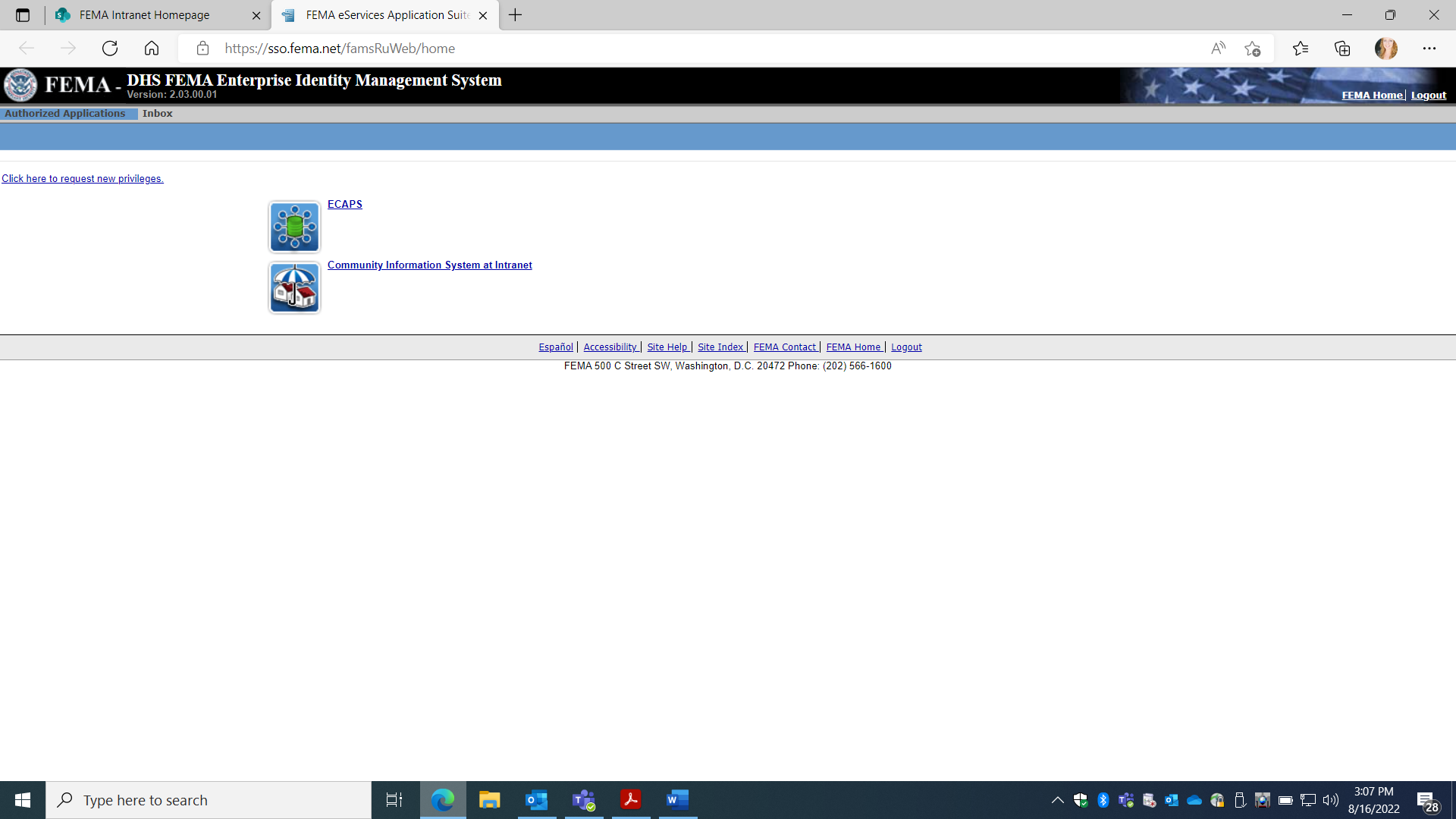The width and height of the screenshot is (1456, 819).
Task: Open Adobe Acrobat from the taskbar
Action: [x=630, y=800]
